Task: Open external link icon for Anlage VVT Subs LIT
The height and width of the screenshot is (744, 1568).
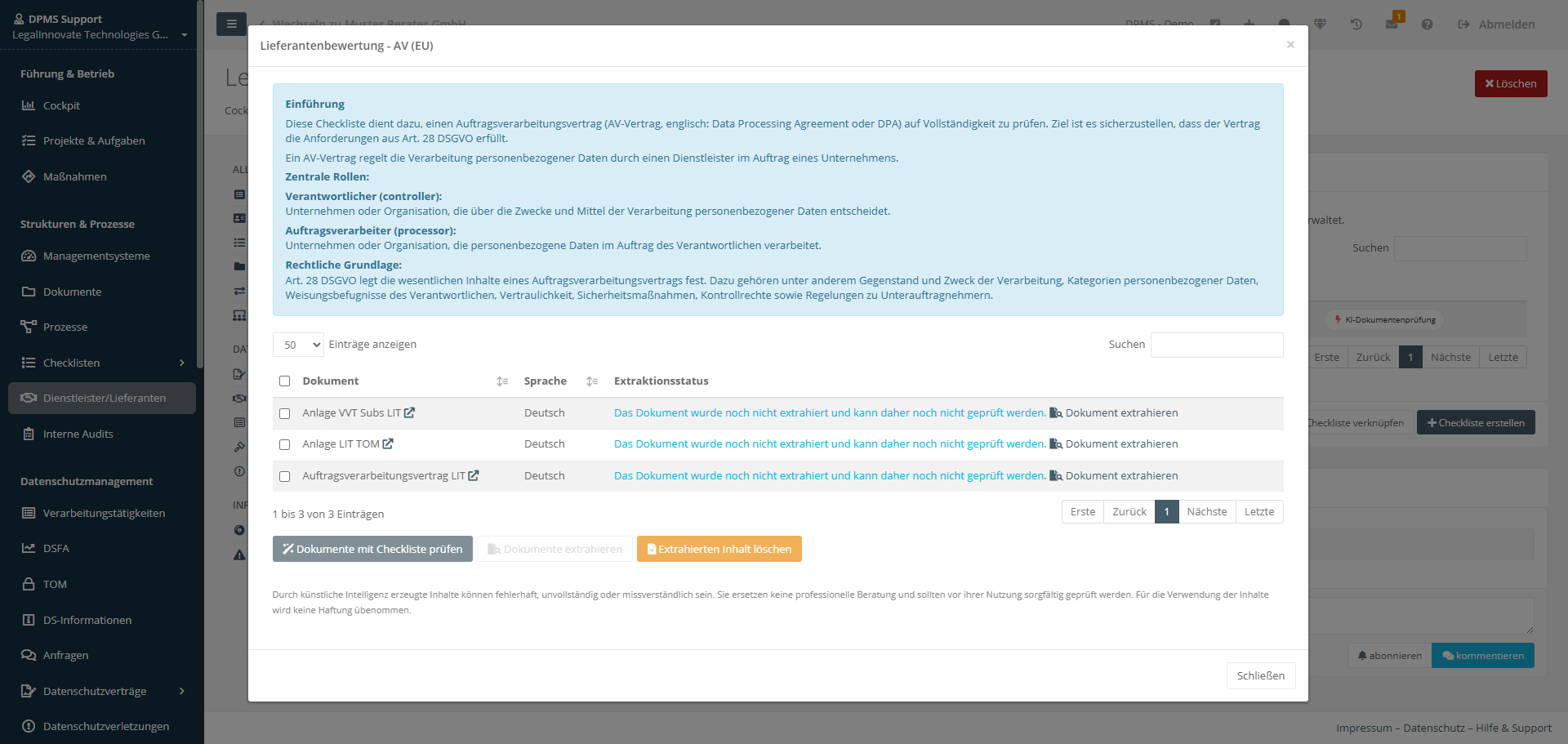Action: (409, 413)
